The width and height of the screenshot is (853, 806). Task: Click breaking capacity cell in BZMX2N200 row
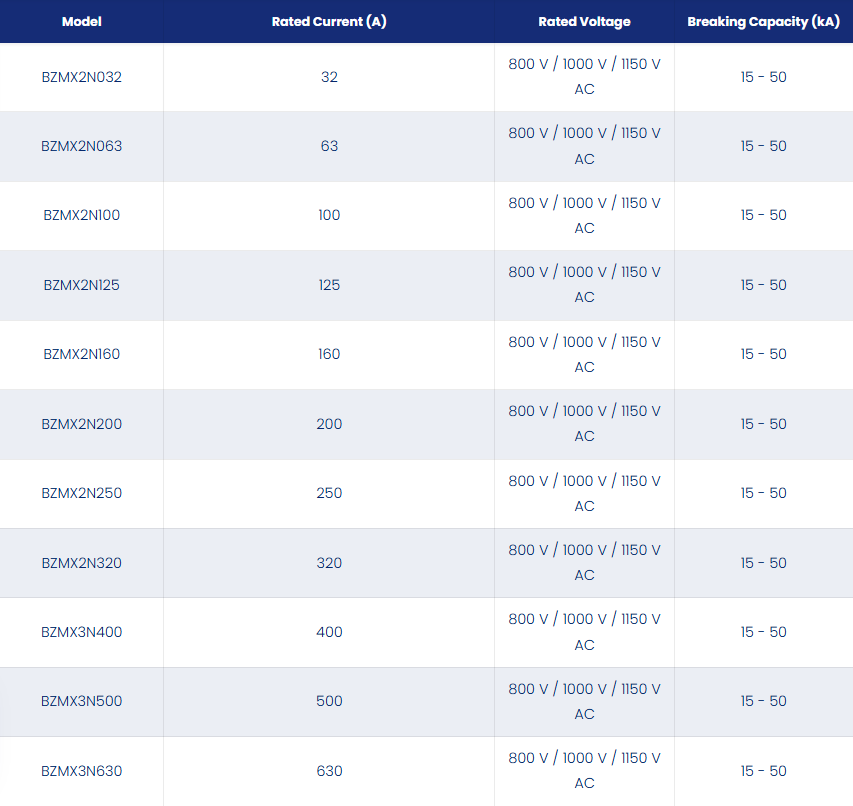click(x=763, y=424)
